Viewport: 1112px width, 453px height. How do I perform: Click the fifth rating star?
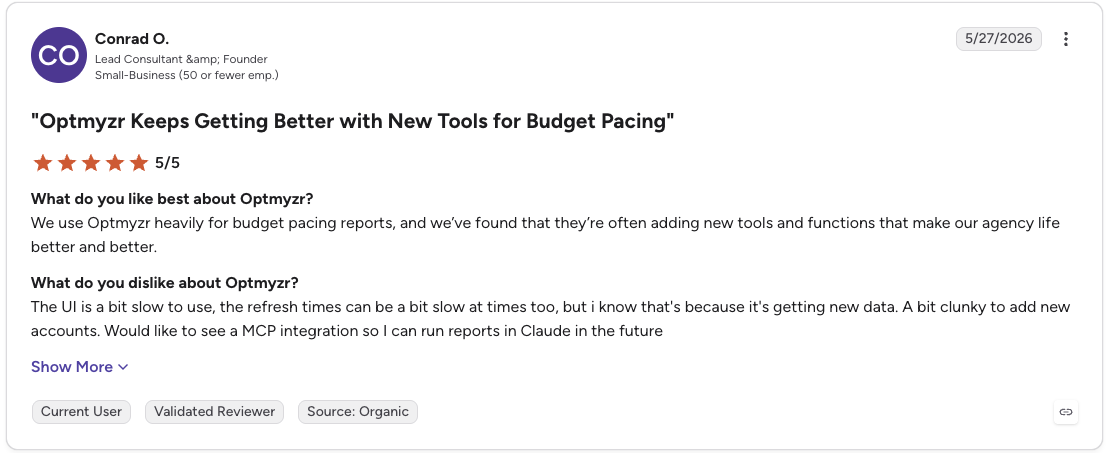(139, 163)
